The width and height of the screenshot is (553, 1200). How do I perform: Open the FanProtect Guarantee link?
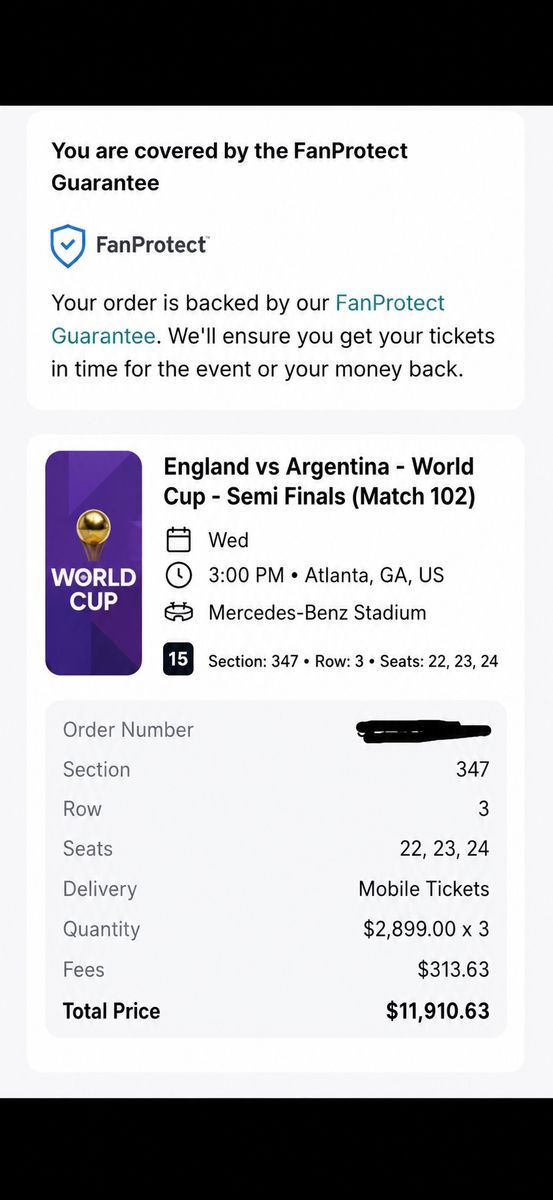click(x=248, y=319)
